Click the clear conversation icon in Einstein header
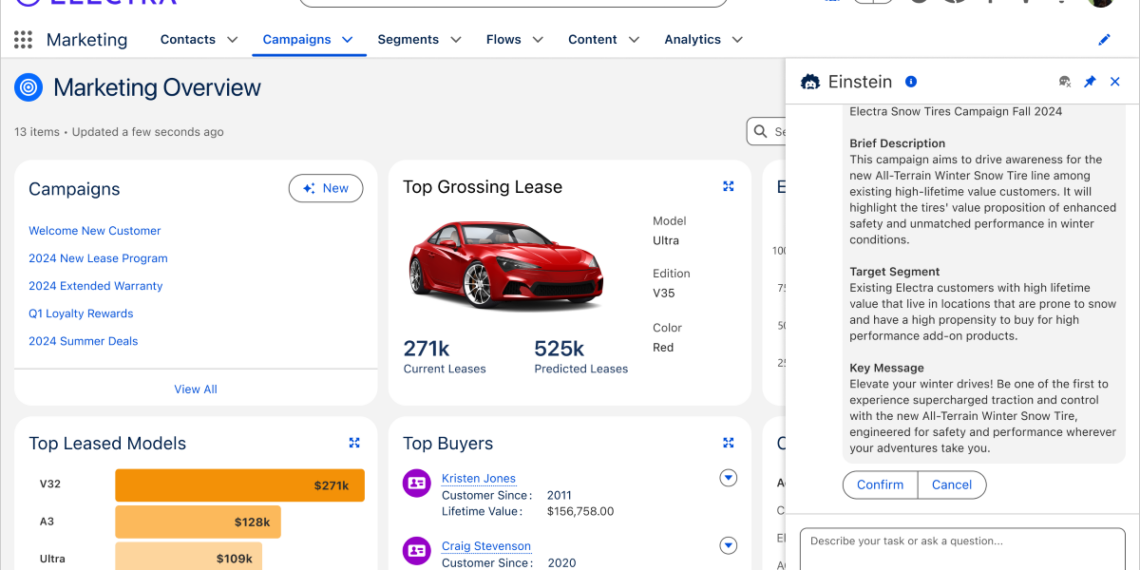Screen dimensions: 1140x570 (x=1065, y=82)
